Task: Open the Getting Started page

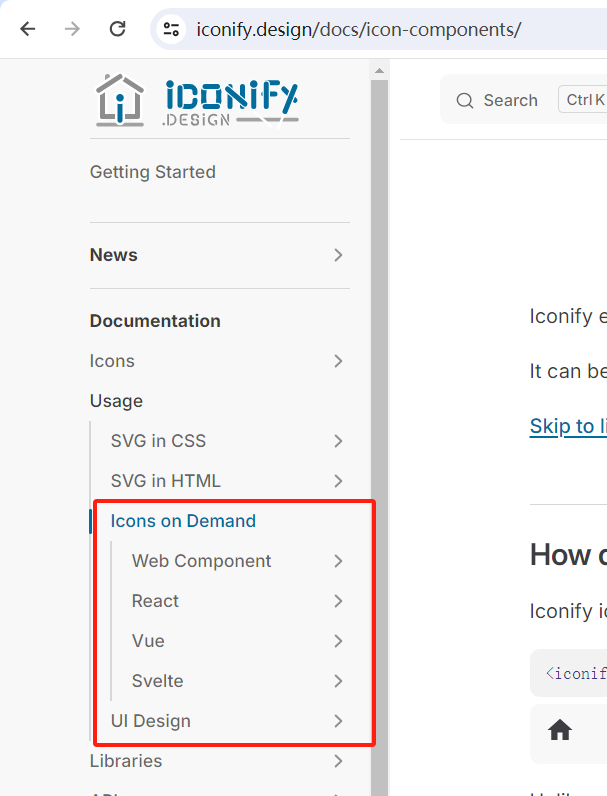Action: pos(153,172)
